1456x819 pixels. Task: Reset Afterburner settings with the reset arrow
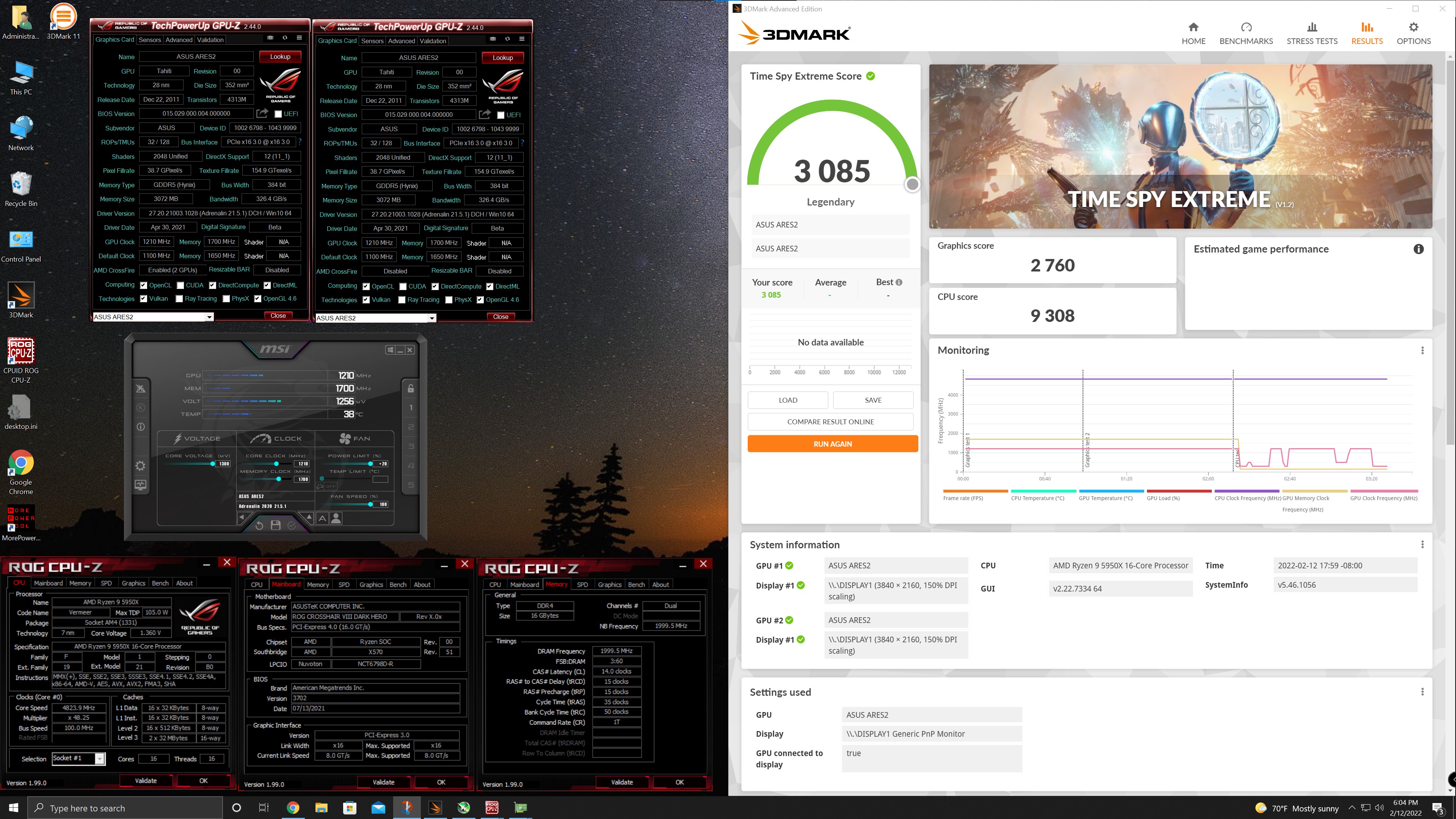point(259,525)
